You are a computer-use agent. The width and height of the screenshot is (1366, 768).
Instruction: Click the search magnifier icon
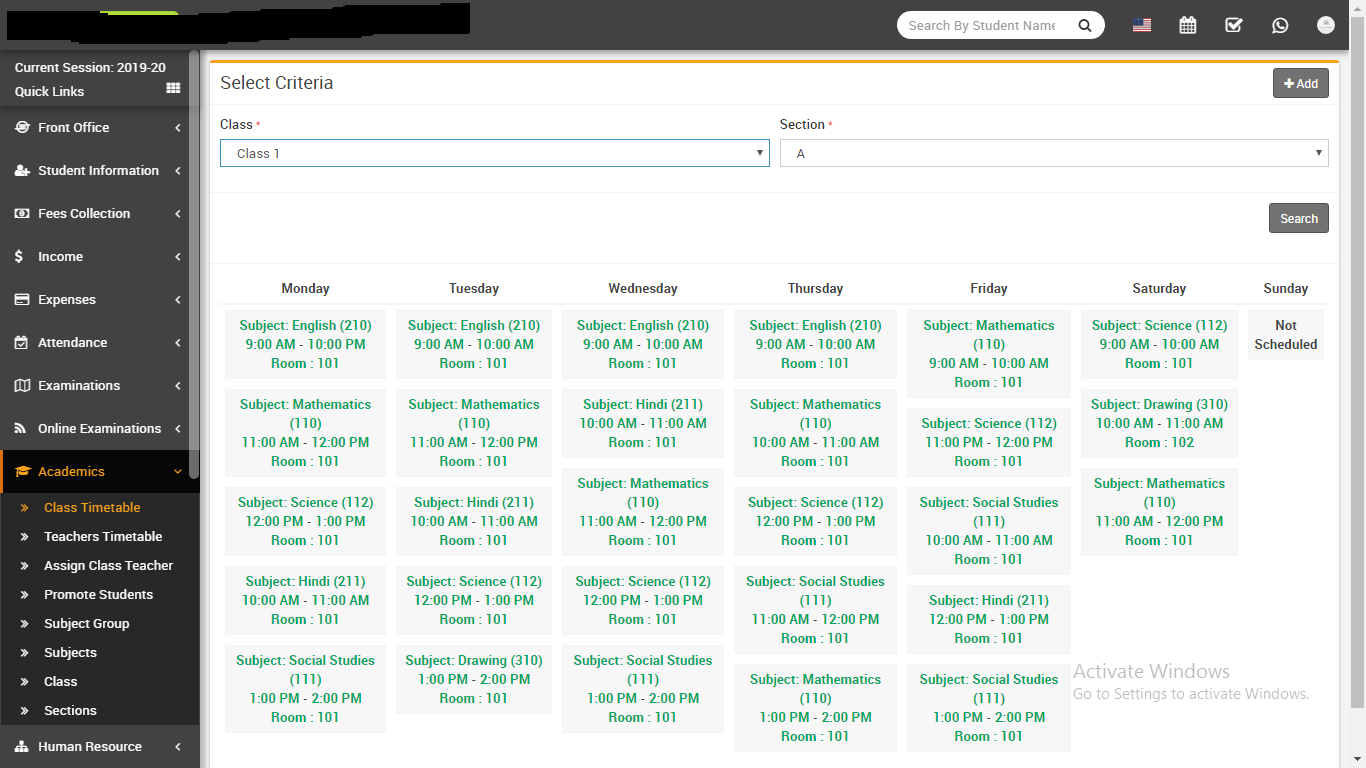[1085, 26]
